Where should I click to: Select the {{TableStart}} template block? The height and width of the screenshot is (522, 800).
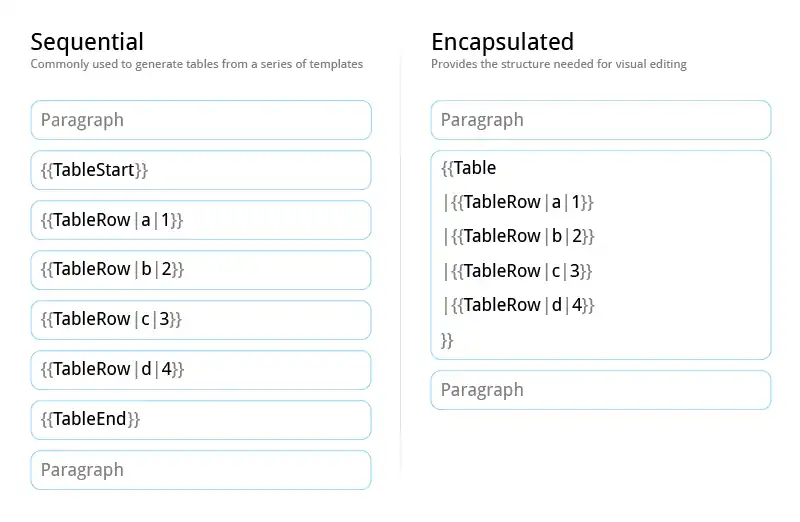click(x=201, y=170)
